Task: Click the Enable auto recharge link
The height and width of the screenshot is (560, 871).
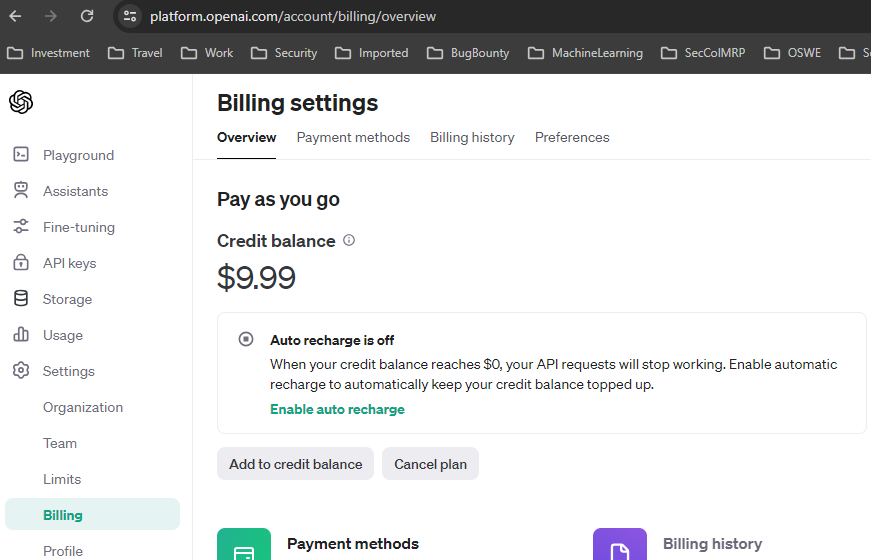Action: click(337, 409)
